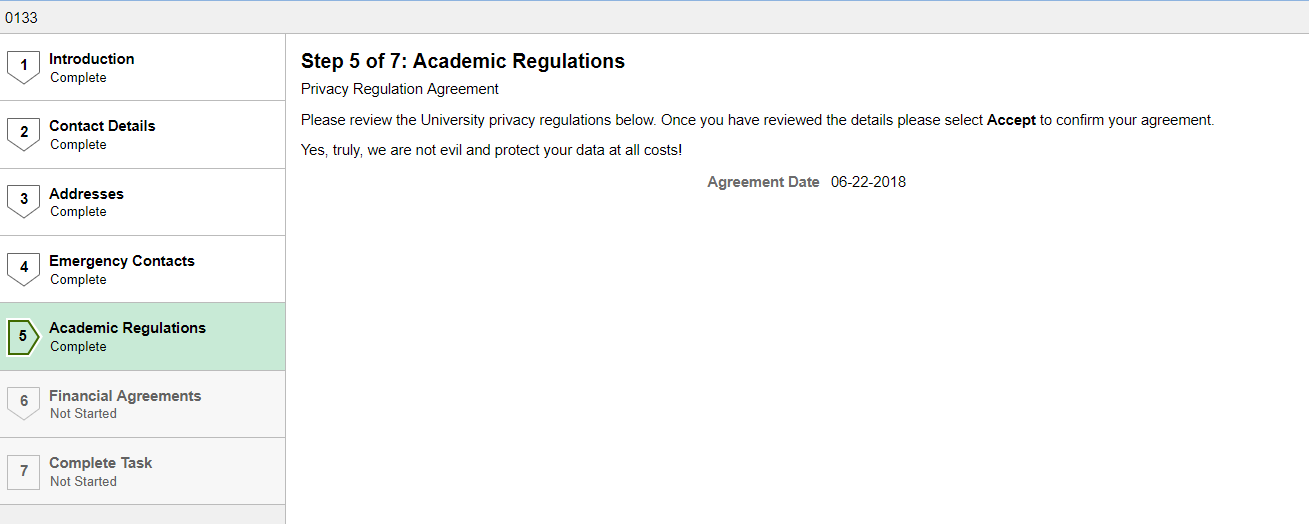Click the step 3 number badge icon
The image size is (1309, 524).
[23, 201]
